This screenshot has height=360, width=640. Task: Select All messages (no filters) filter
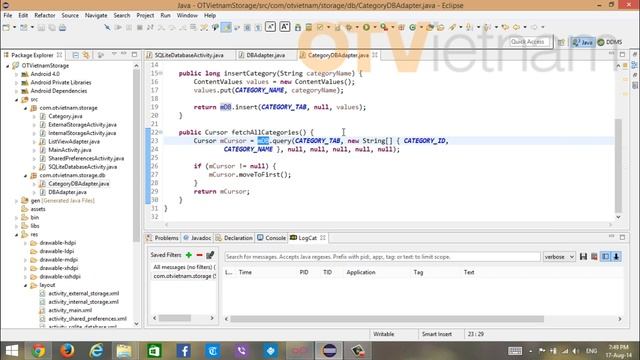tap(184, 267)
